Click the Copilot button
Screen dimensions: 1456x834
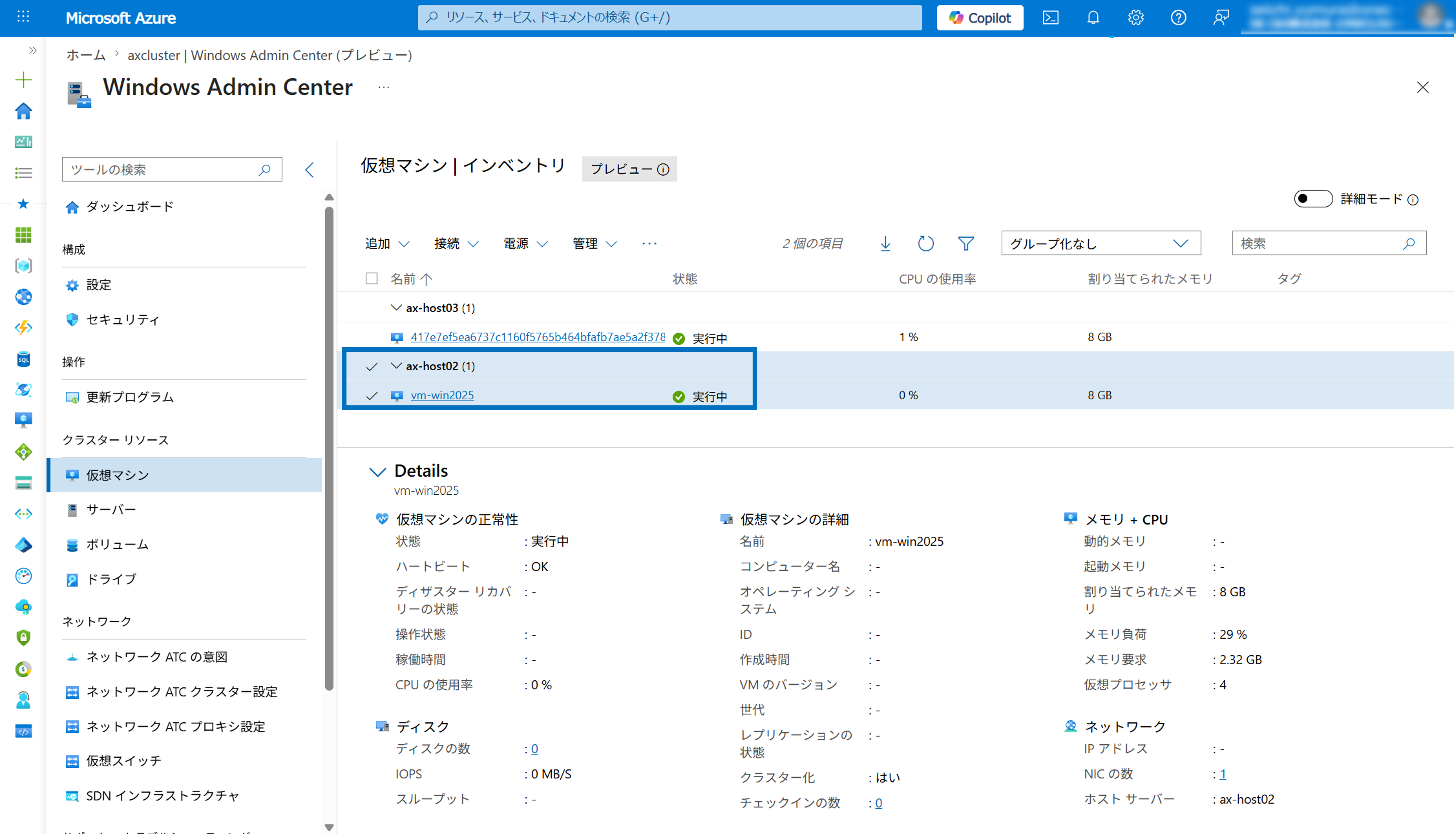click(980, 18)
